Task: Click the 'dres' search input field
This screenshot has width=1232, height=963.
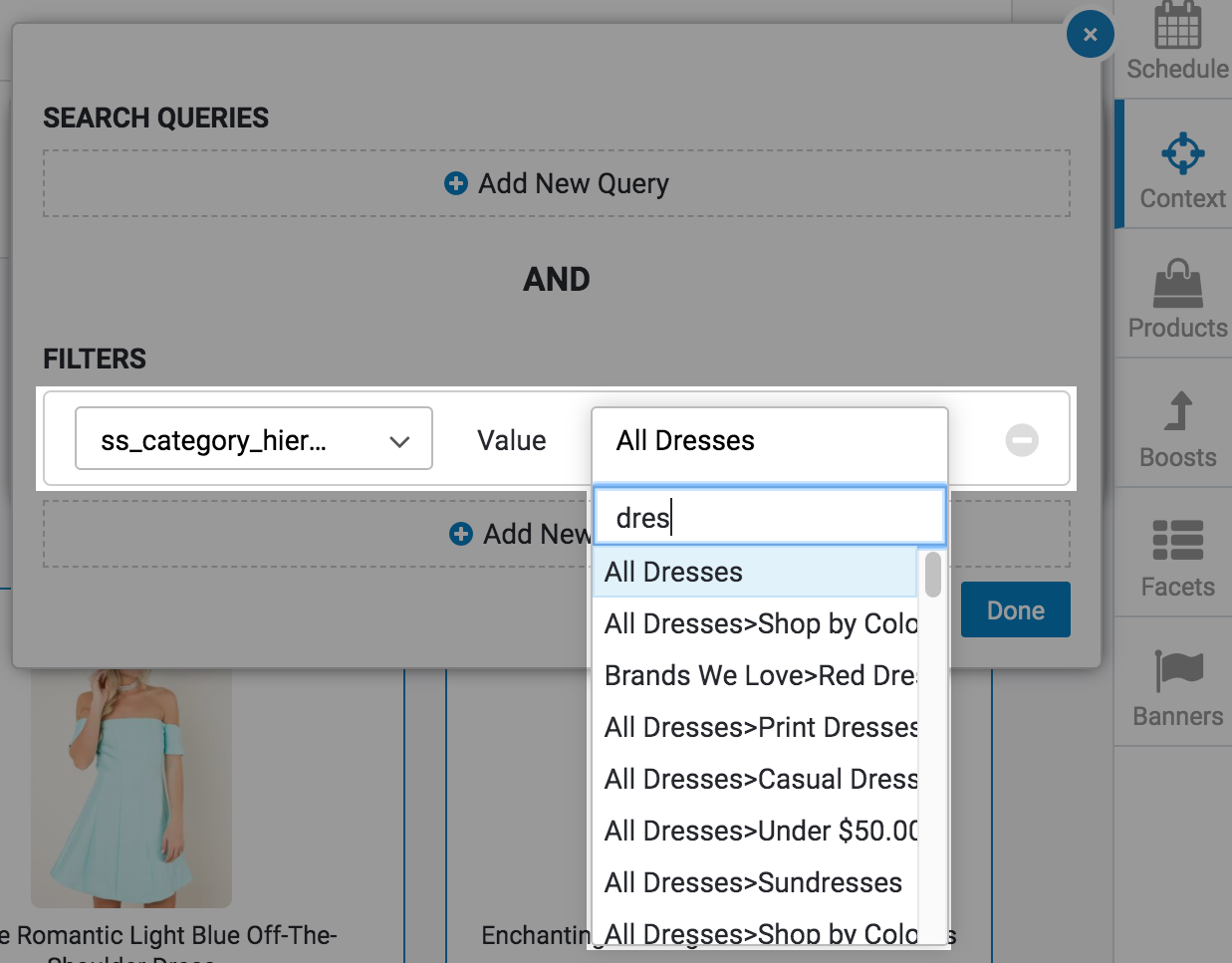Action: pos(769,517)
